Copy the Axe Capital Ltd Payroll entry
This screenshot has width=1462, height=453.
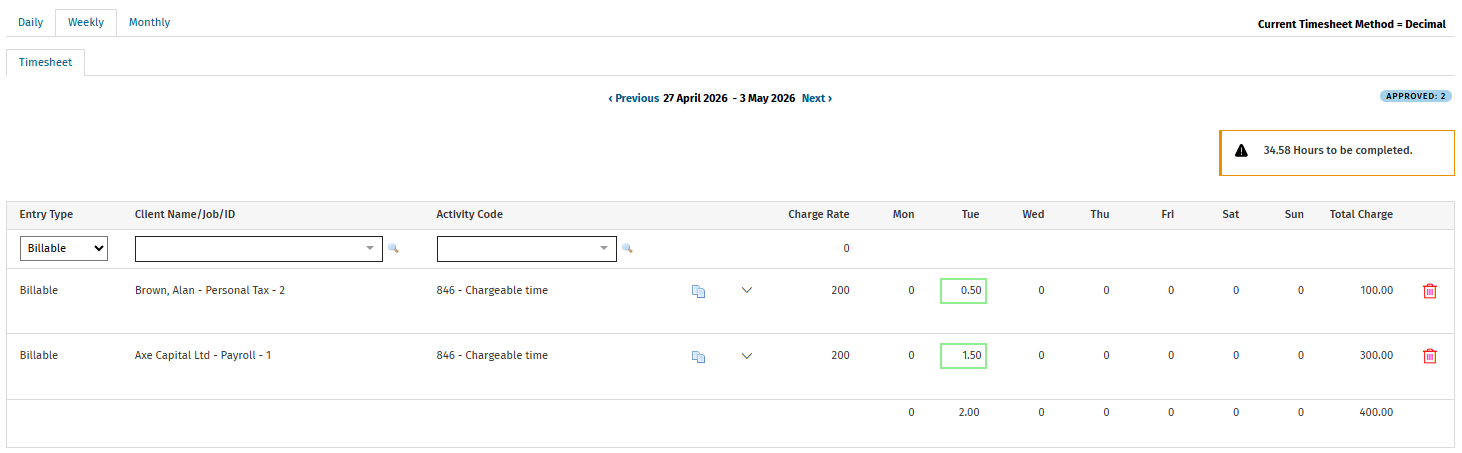(x=698, y=356)
